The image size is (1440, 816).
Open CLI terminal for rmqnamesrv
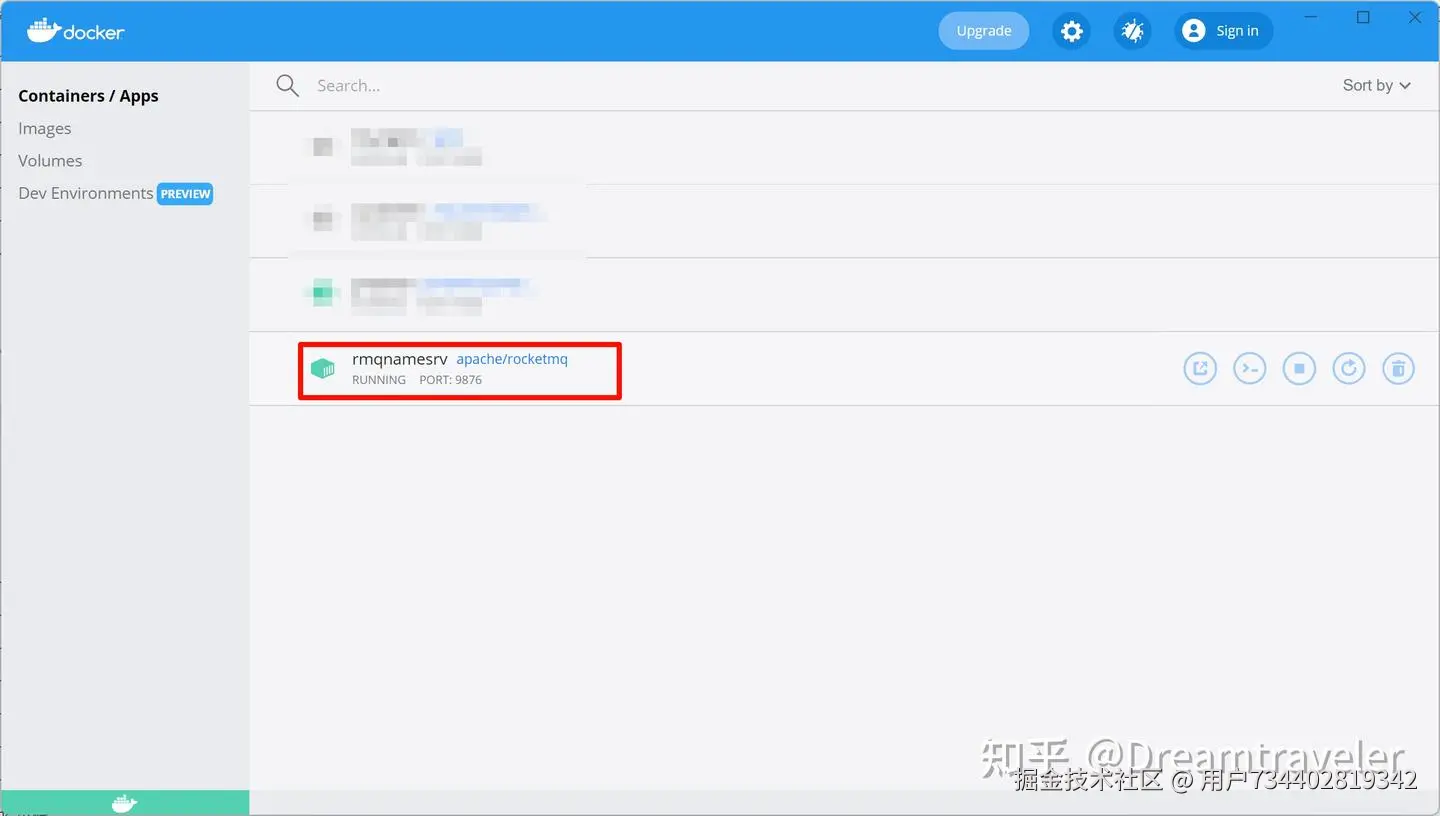point(1250,369)
